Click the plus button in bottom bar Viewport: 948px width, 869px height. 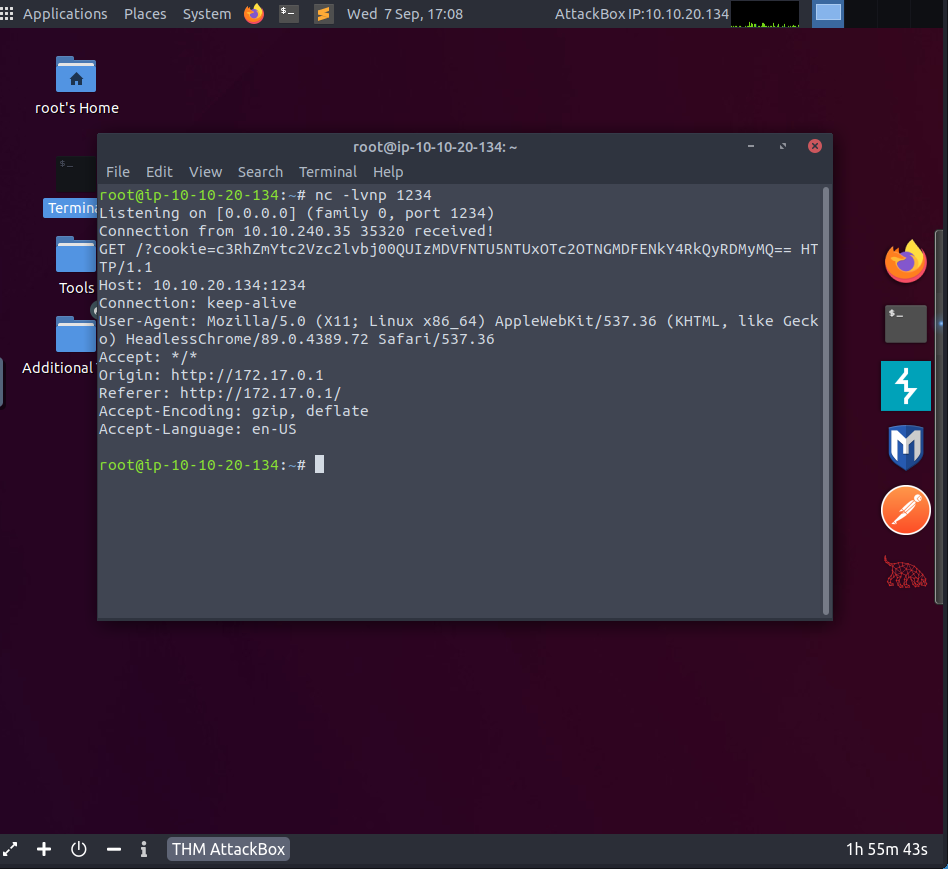(44, 849)
